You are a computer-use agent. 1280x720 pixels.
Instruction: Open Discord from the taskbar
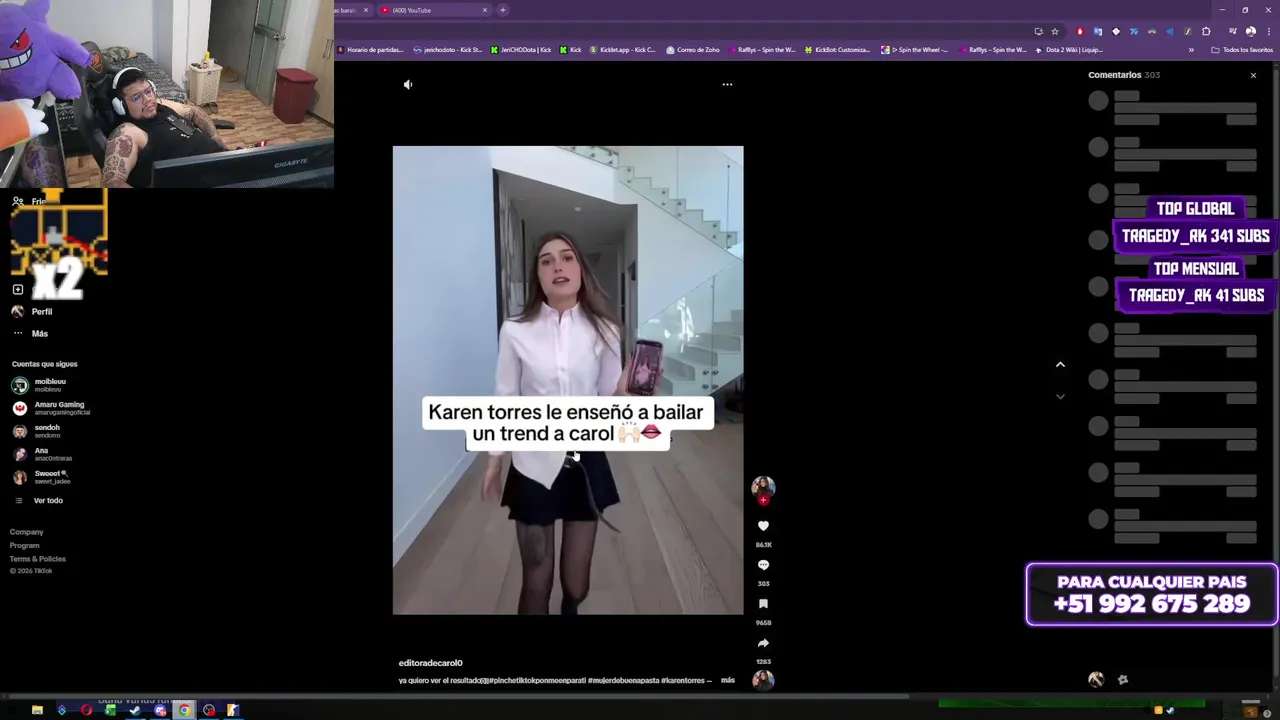coord(160,710)
